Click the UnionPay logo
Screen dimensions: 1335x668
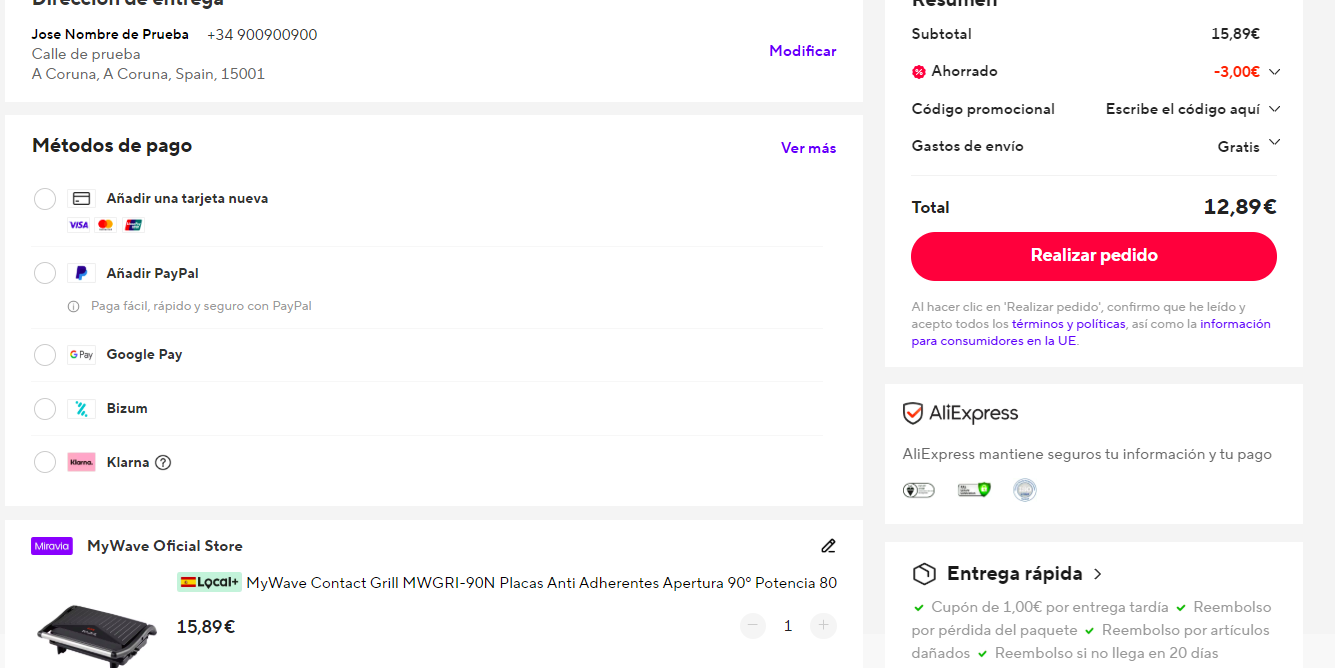[x=133, y=225]
